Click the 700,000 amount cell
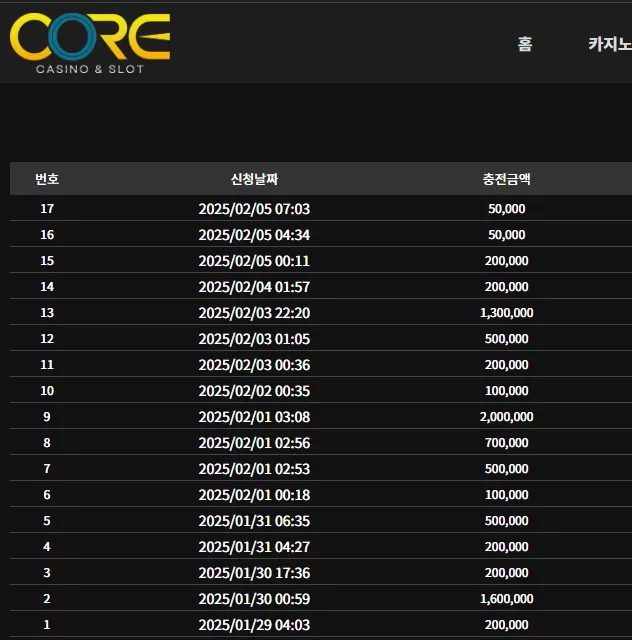 click(507, 443)
